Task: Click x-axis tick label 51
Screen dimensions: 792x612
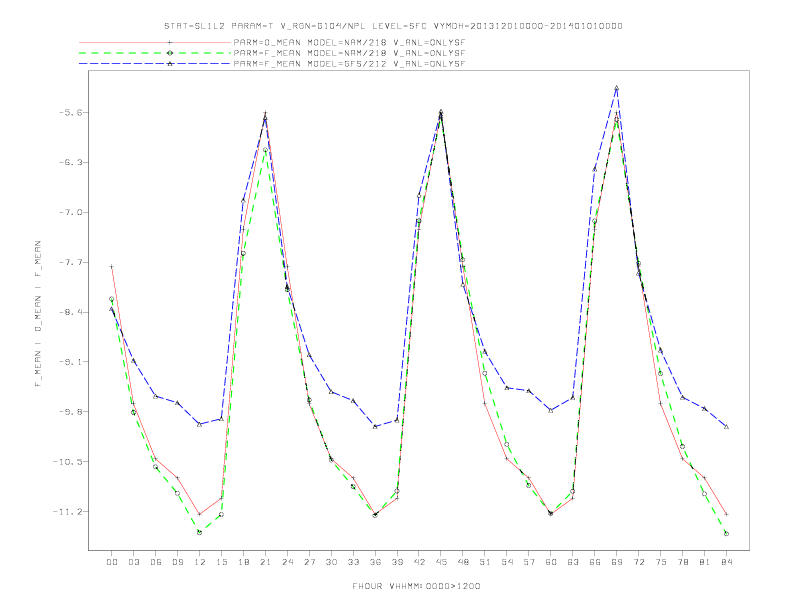Action: (485, 562)
